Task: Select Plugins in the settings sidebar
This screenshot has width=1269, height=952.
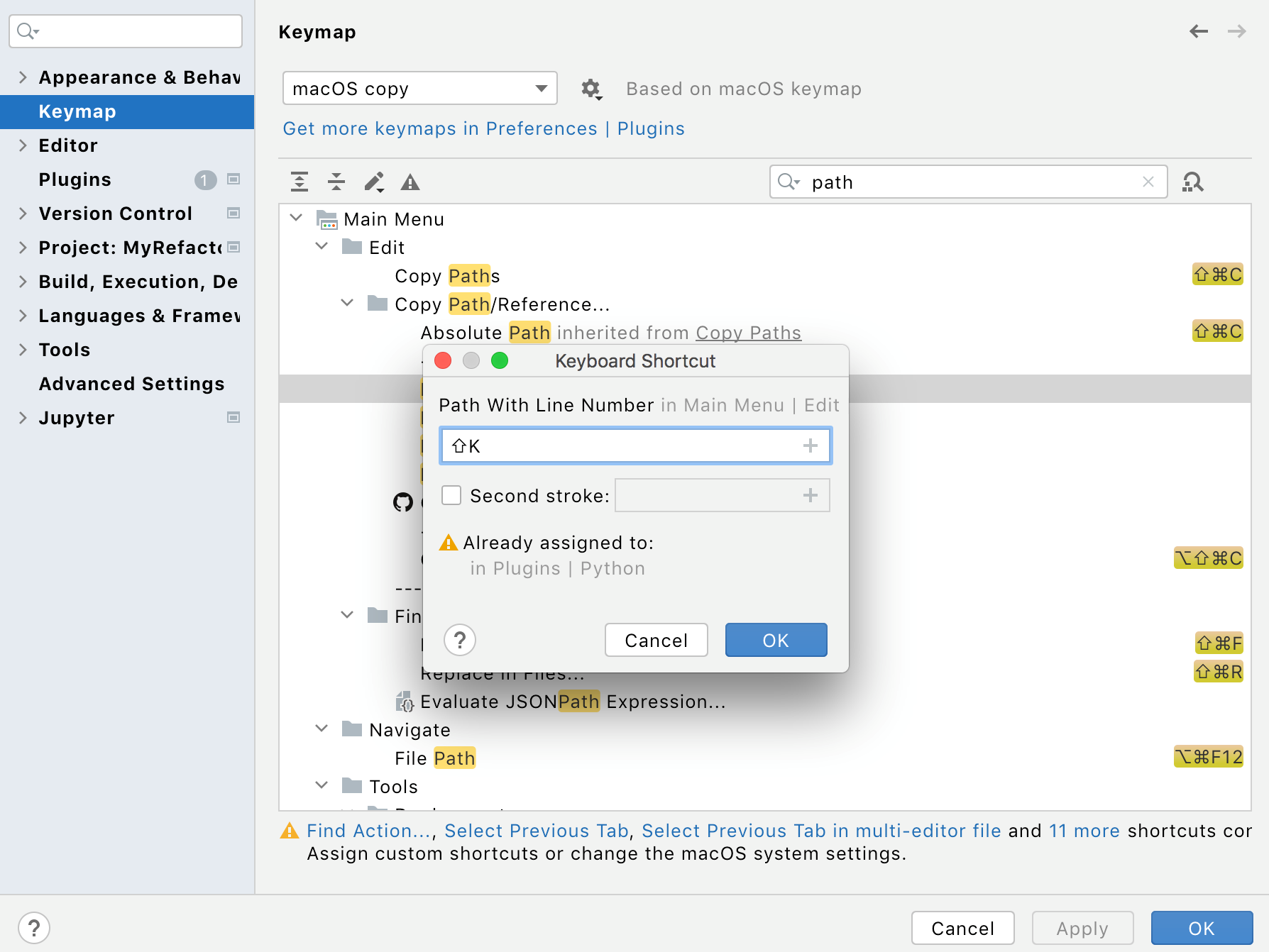Action: tap(75, 179)
